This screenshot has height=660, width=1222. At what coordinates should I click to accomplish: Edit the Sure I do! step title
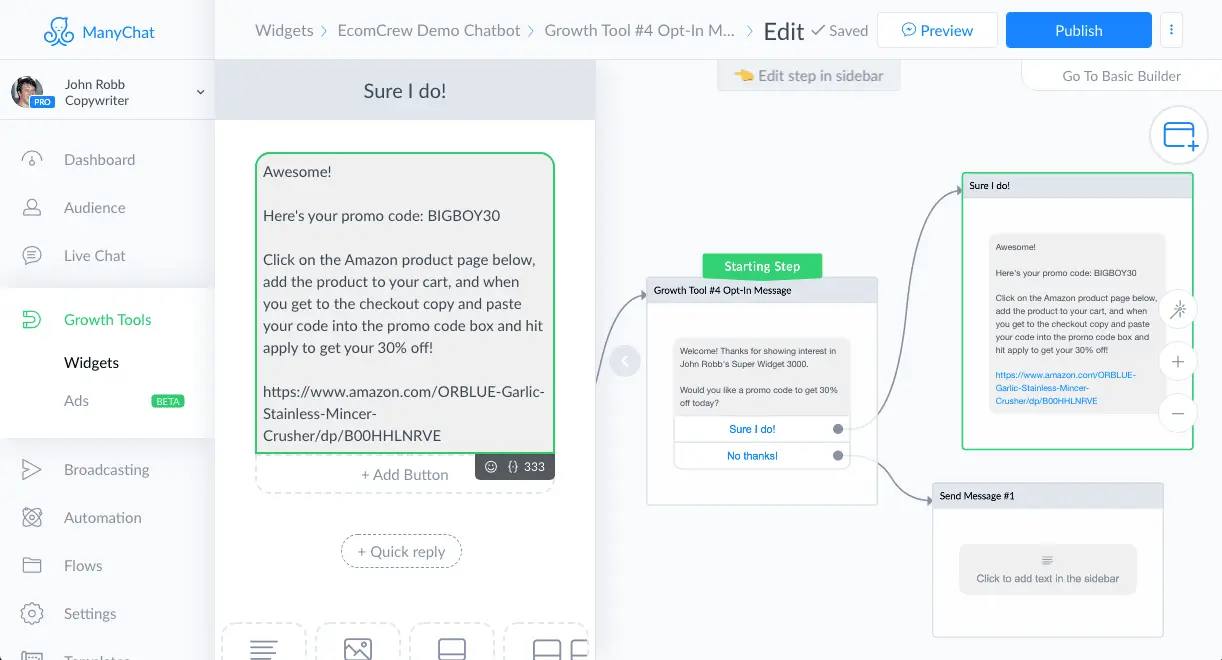click(x=405, y=91)
